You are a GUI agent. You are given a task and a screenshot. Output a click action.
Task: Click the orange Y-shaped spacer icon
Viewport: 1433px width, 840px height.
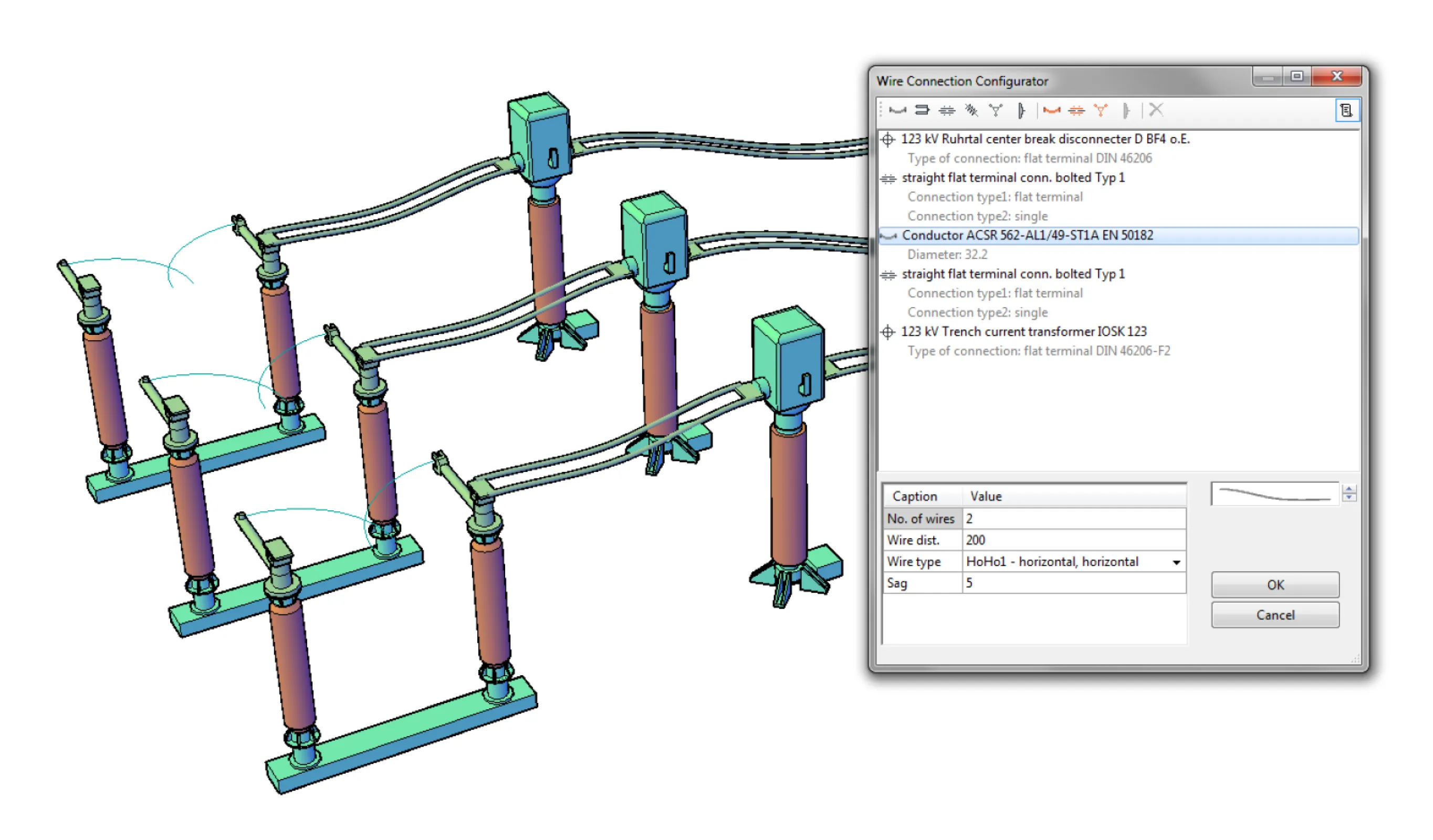pyautogui.click(x=1101, y=110)
